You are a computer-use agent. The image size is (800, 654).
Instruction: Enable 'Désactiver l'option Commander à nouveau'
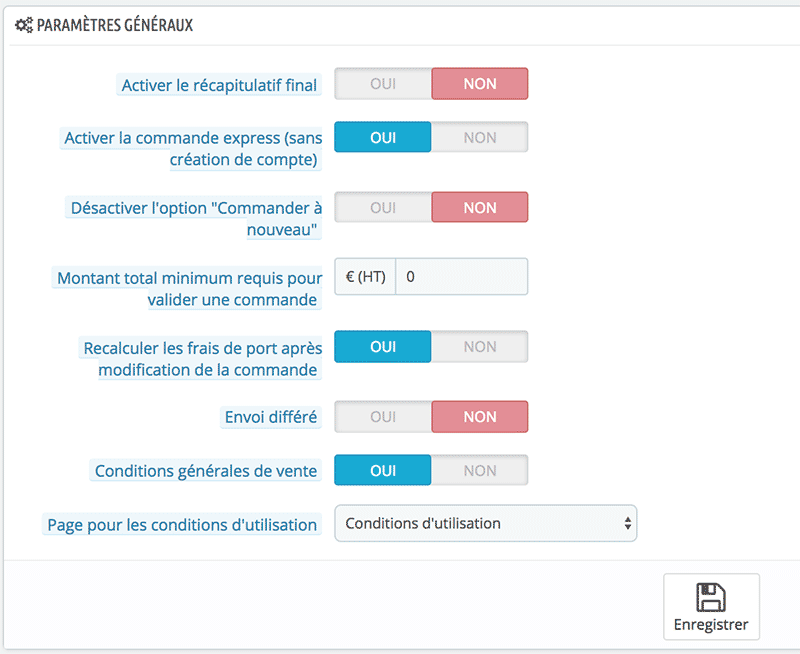(382, 207)
